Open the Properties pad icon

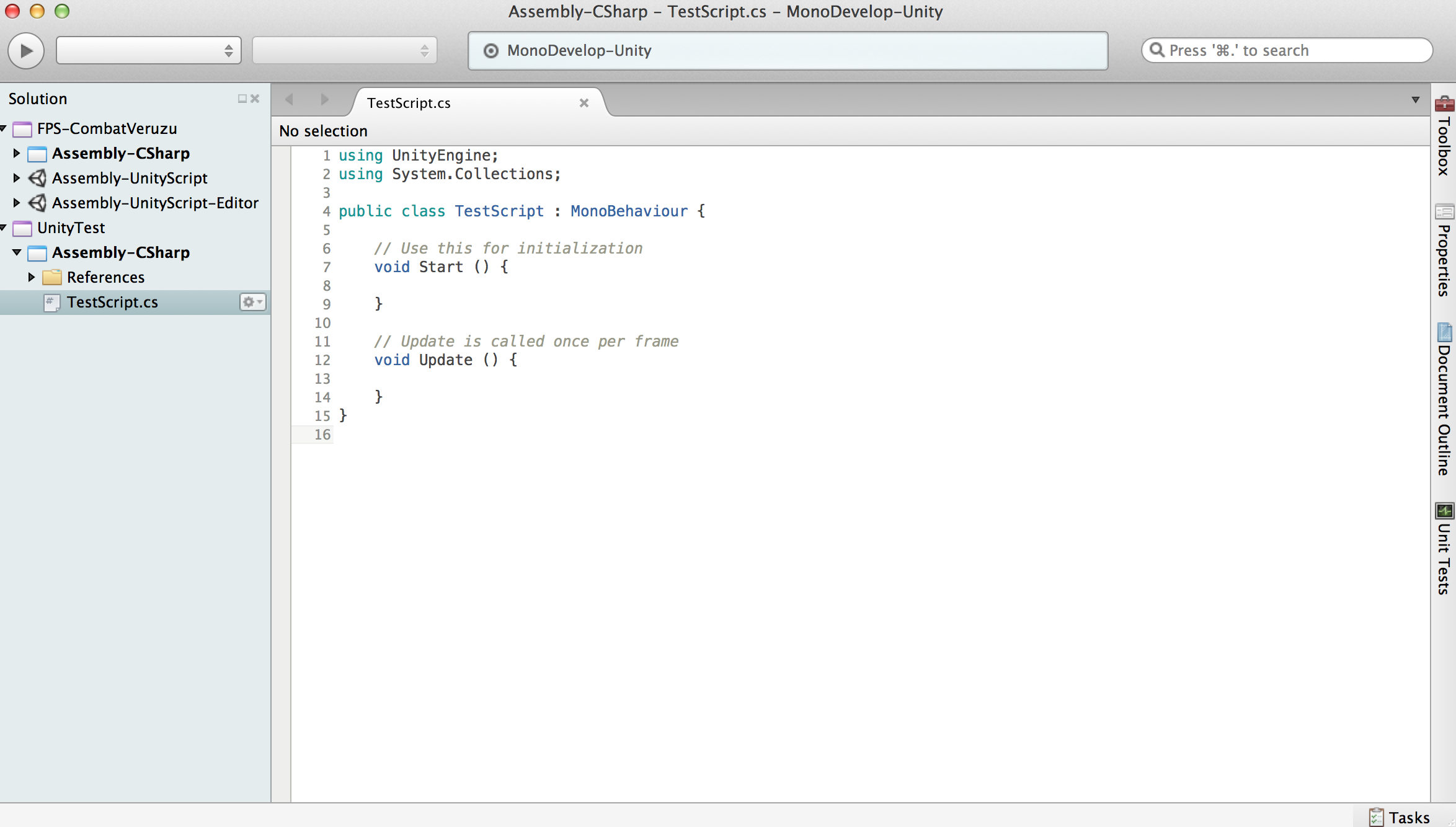[1444, 212]
